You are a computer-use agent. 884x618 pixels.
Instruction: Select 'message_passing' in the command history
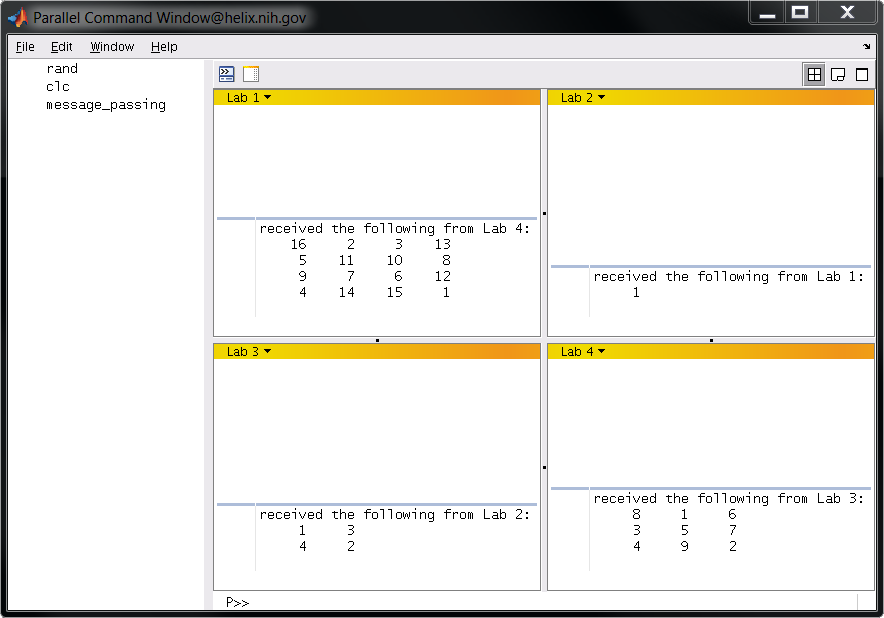[106, 104]
